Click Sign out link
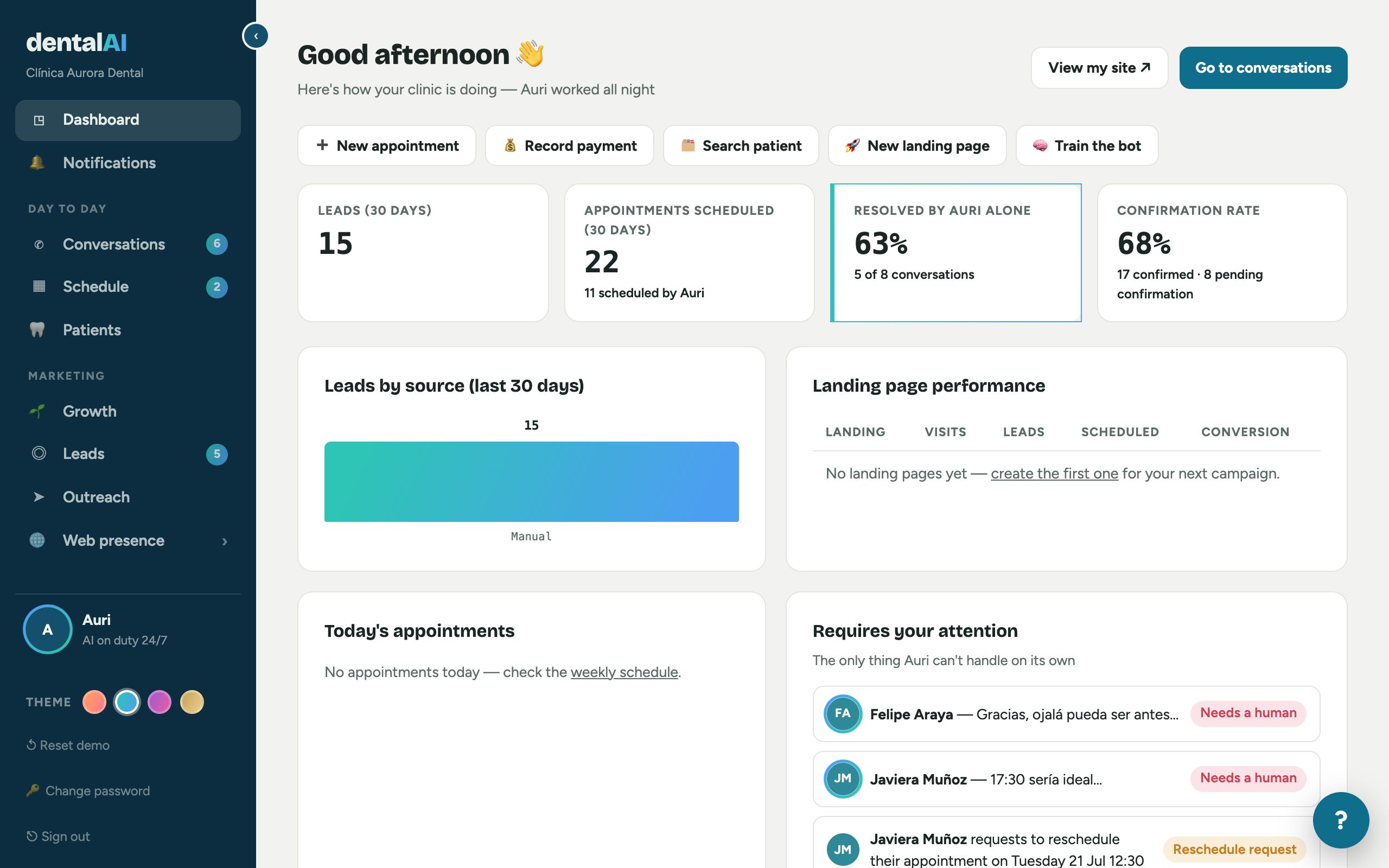The width and height of the screenshot is (1389, 868). tap(58, 837)
